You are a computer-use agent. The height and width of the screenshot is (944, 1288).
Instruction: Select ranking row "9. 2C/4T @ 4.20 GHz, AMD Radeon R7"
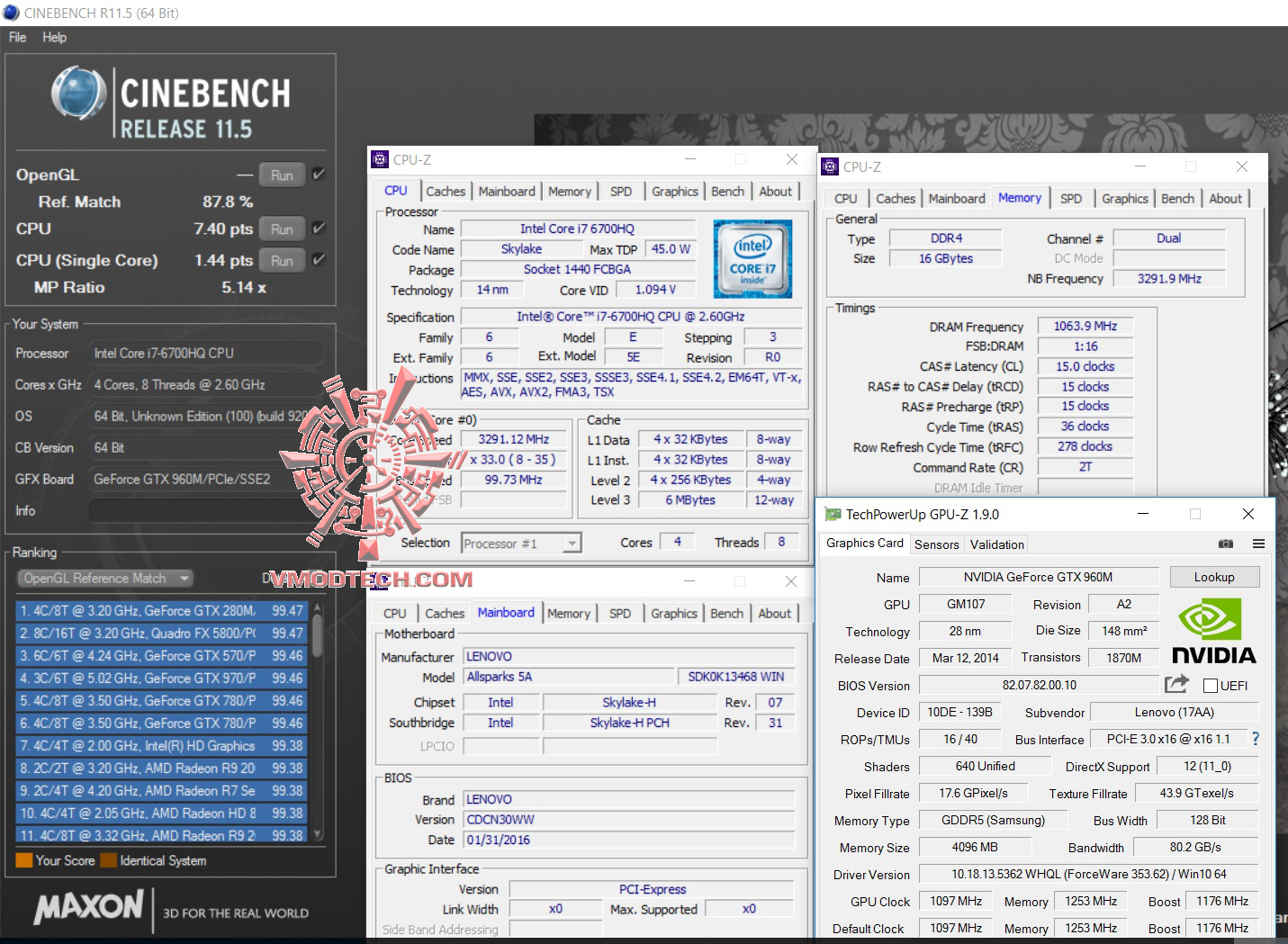click(x=162, y=791)
